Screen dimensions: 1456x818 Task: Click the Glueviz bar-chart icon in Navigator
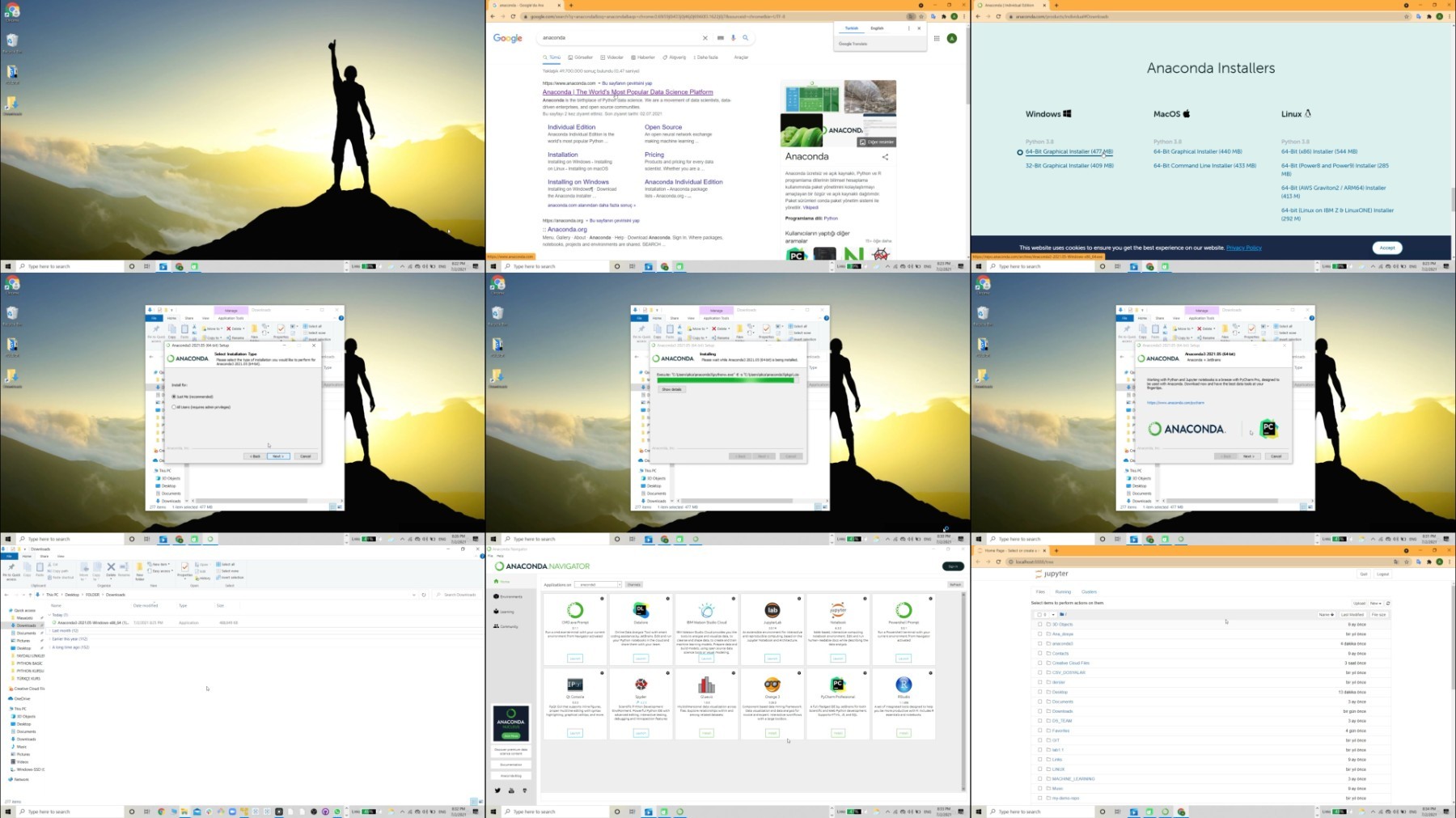(x=706, y=684)
